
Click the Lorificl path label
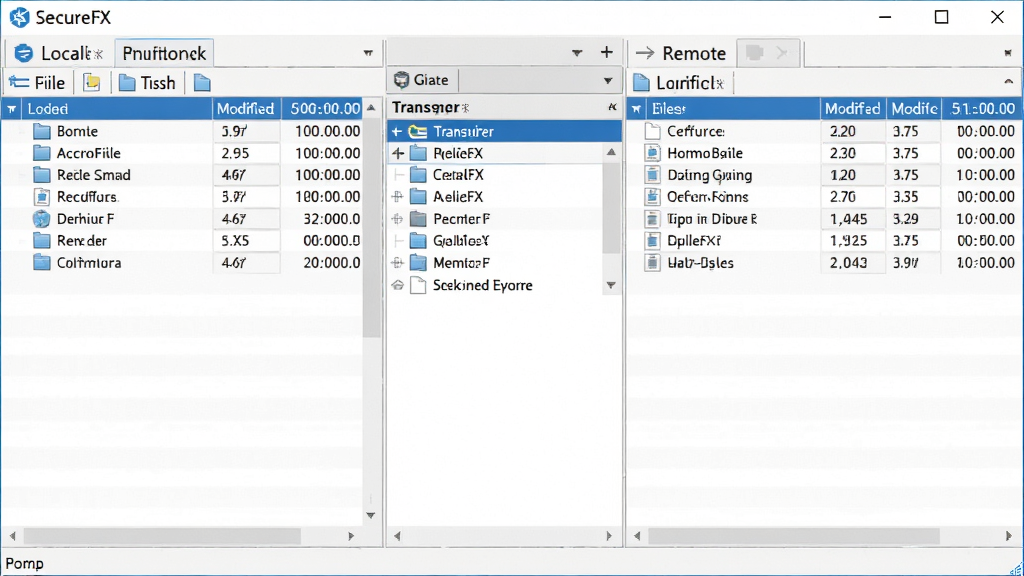click(x=690, y=83)
